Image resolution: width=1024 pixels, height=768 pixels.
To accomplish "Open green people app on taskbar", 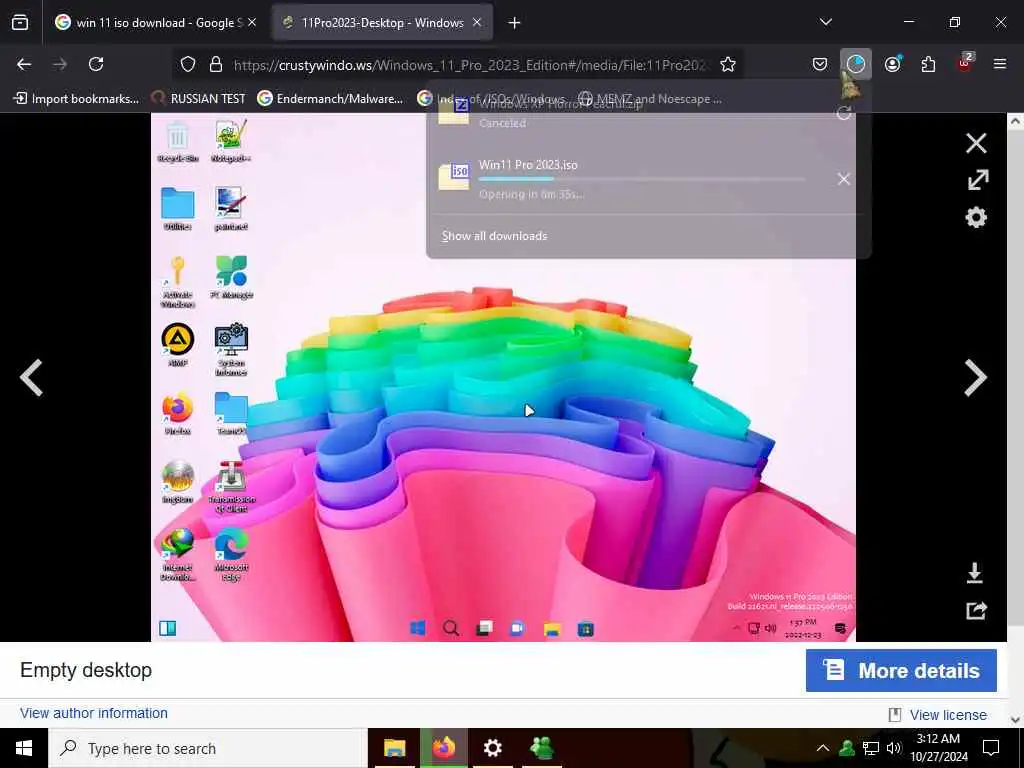I will (x=541, y=748).
